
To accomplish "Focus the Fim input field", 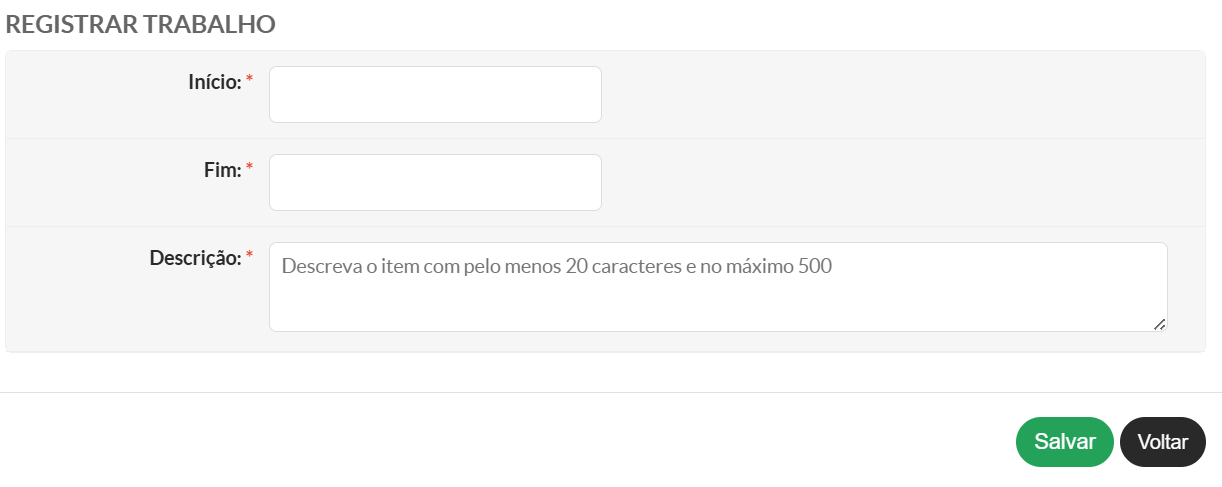I will click(435, 183).
